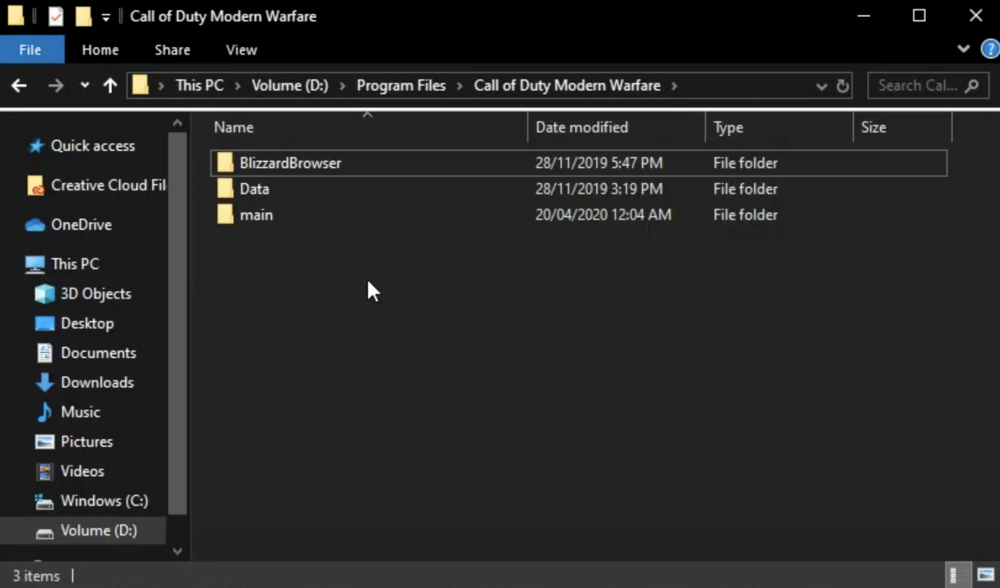Viewport: 1000px width, 588px height.
Task: Click Program Files in the breadcrumb path
Action: [401, 86]
